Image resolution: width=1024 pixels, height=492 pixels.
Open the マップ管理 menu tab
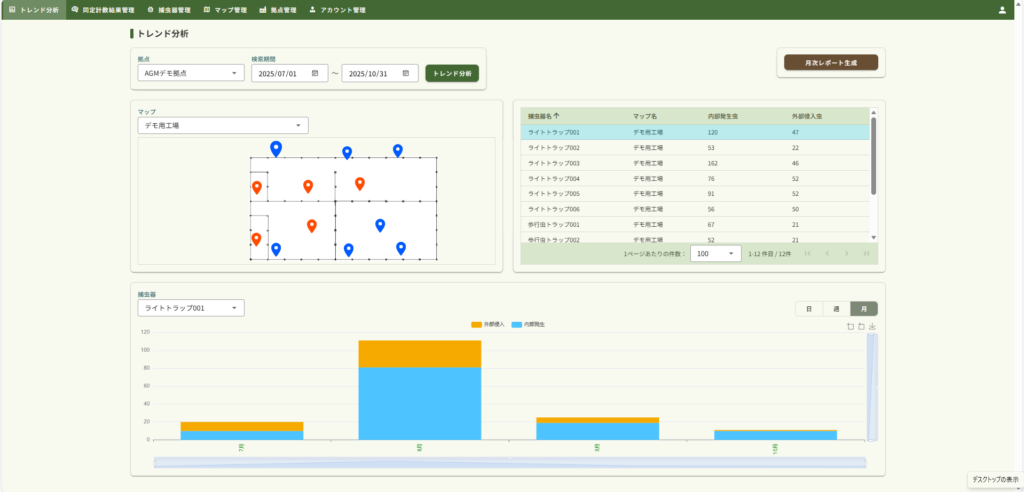click(225, 10)
